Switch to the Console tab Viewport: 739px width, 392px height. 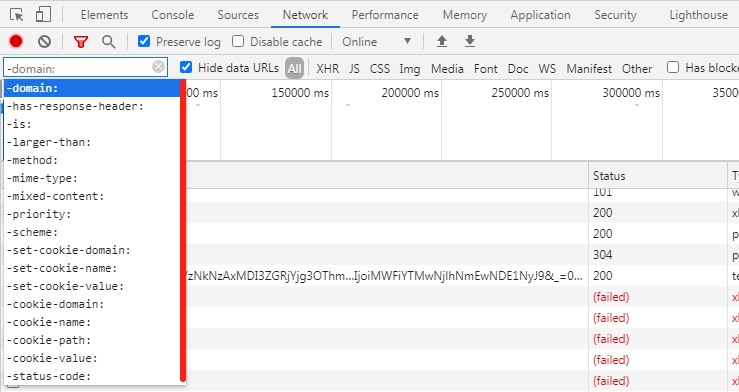(172, 15)
